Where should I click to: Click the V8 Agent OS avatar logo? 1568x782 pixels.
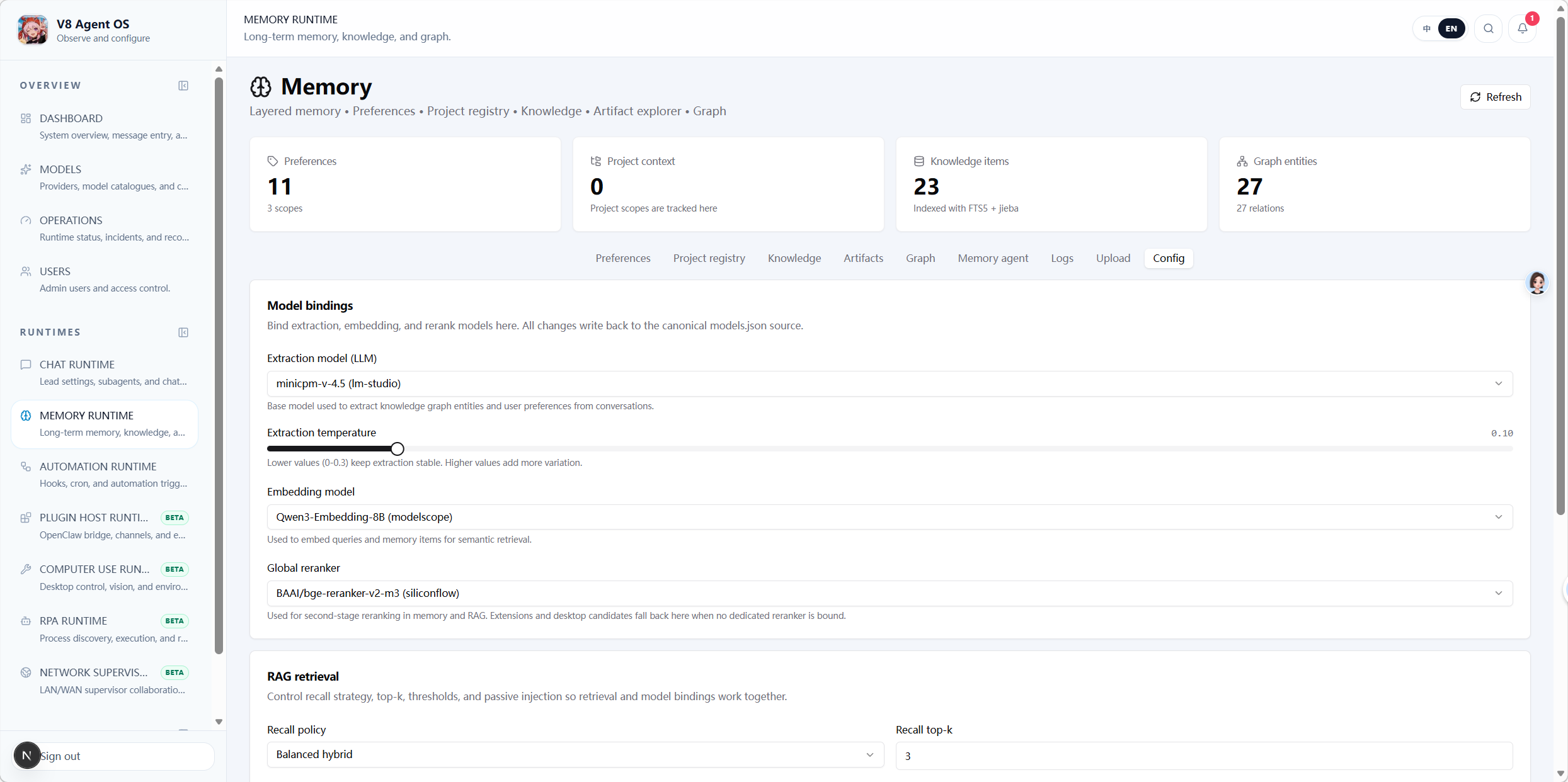[33, 30]
